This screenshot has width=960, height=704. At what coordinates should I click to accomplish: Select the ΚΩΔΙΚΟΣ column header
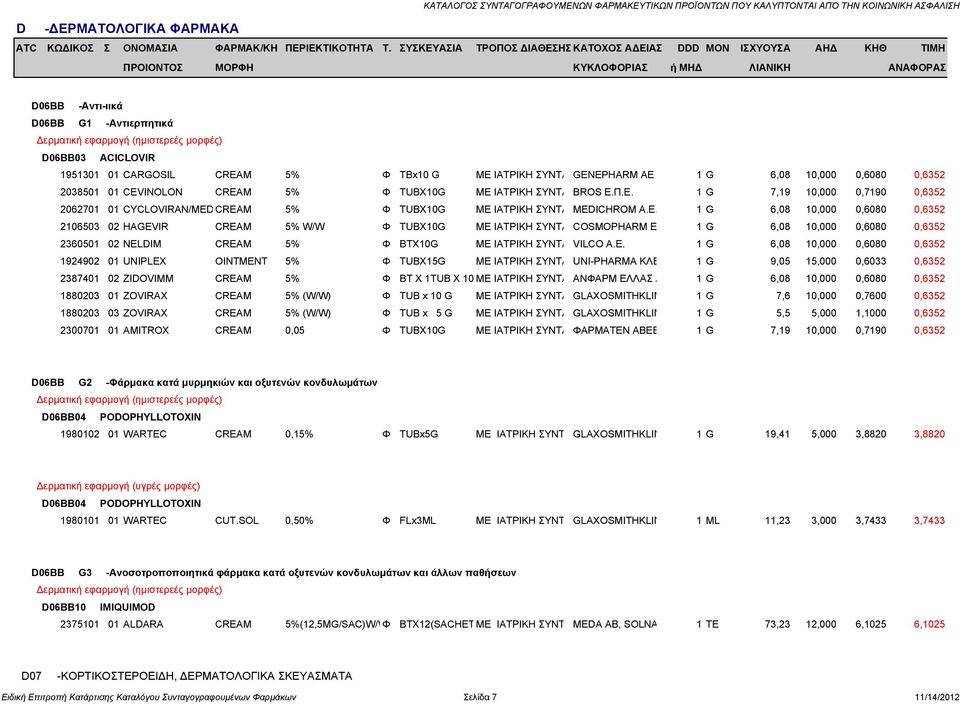(x=70, y=48)
